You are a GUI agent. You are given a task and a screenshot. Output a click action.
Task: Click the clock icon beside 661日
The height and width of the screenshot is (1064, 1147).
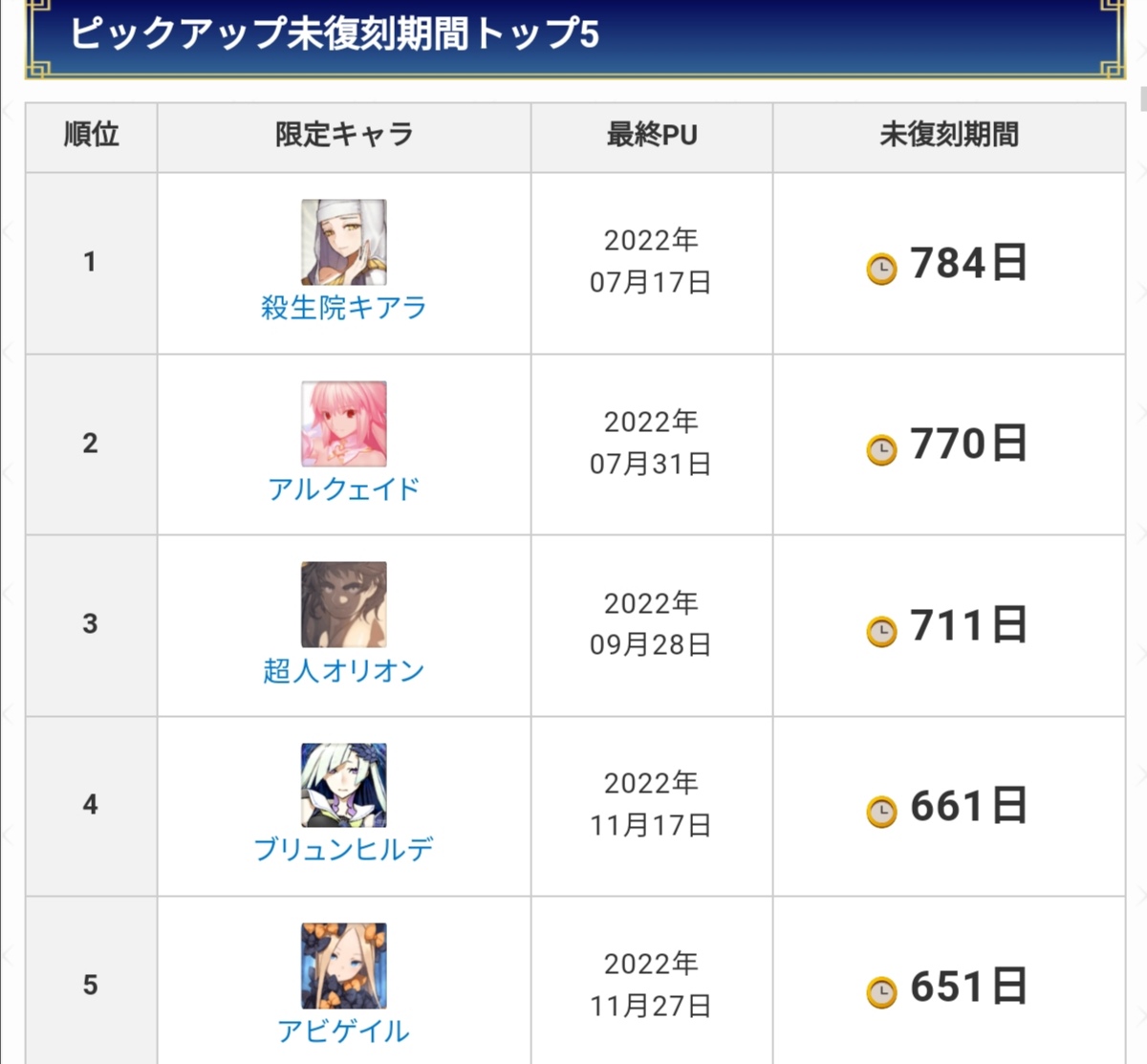pos(881,812)
